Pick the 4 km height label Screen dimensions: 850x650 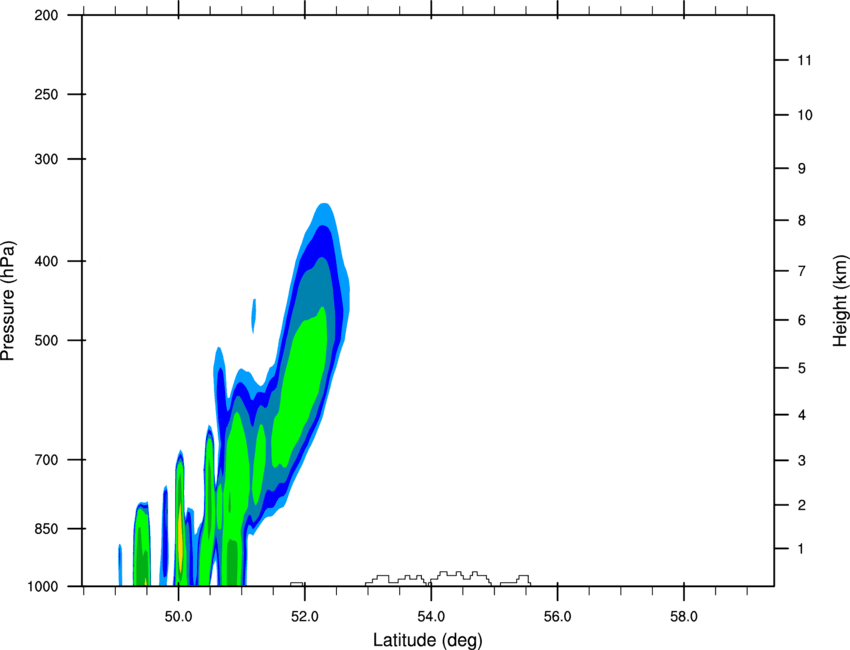(802, 415)
